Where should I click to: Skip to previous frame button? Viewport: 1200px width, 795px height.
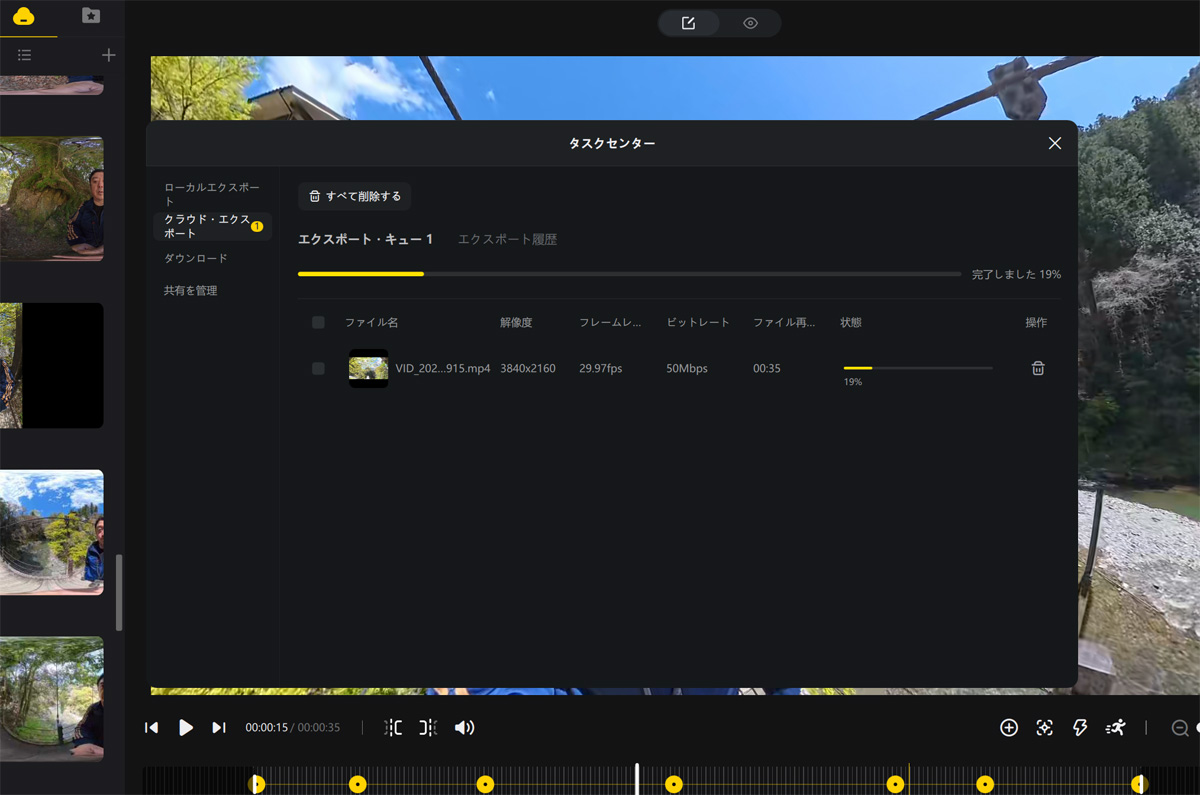pyautogui.click(x=152, y=728)
